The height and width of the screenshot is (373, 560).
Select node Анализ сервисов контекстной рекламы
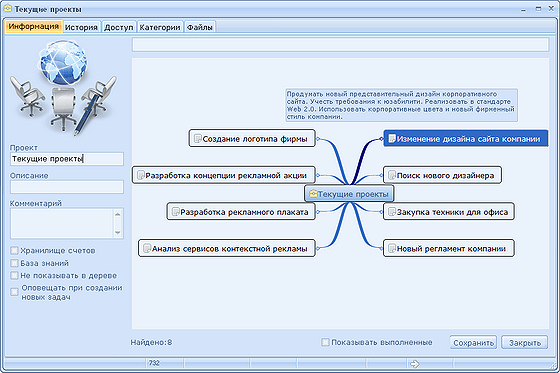coord(227,248)
